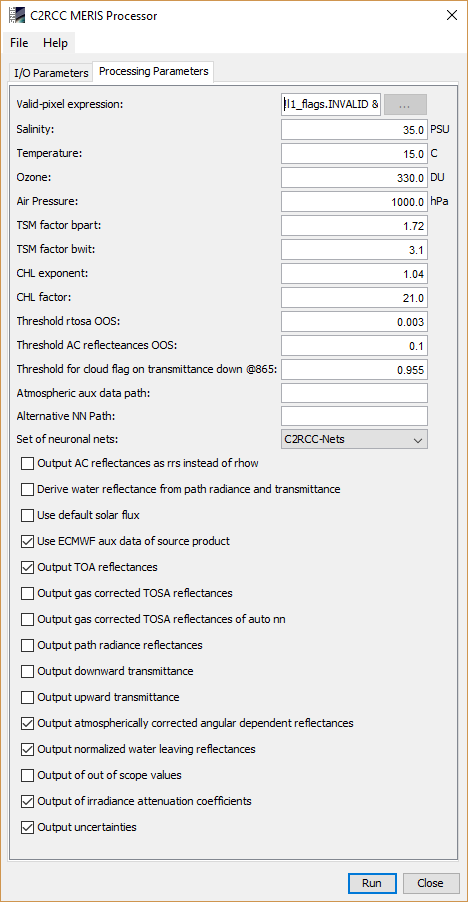Uncheck Use ECMWF aux data of source product
The height and width of the screenshot is (902, 468).
click(28, 541)
